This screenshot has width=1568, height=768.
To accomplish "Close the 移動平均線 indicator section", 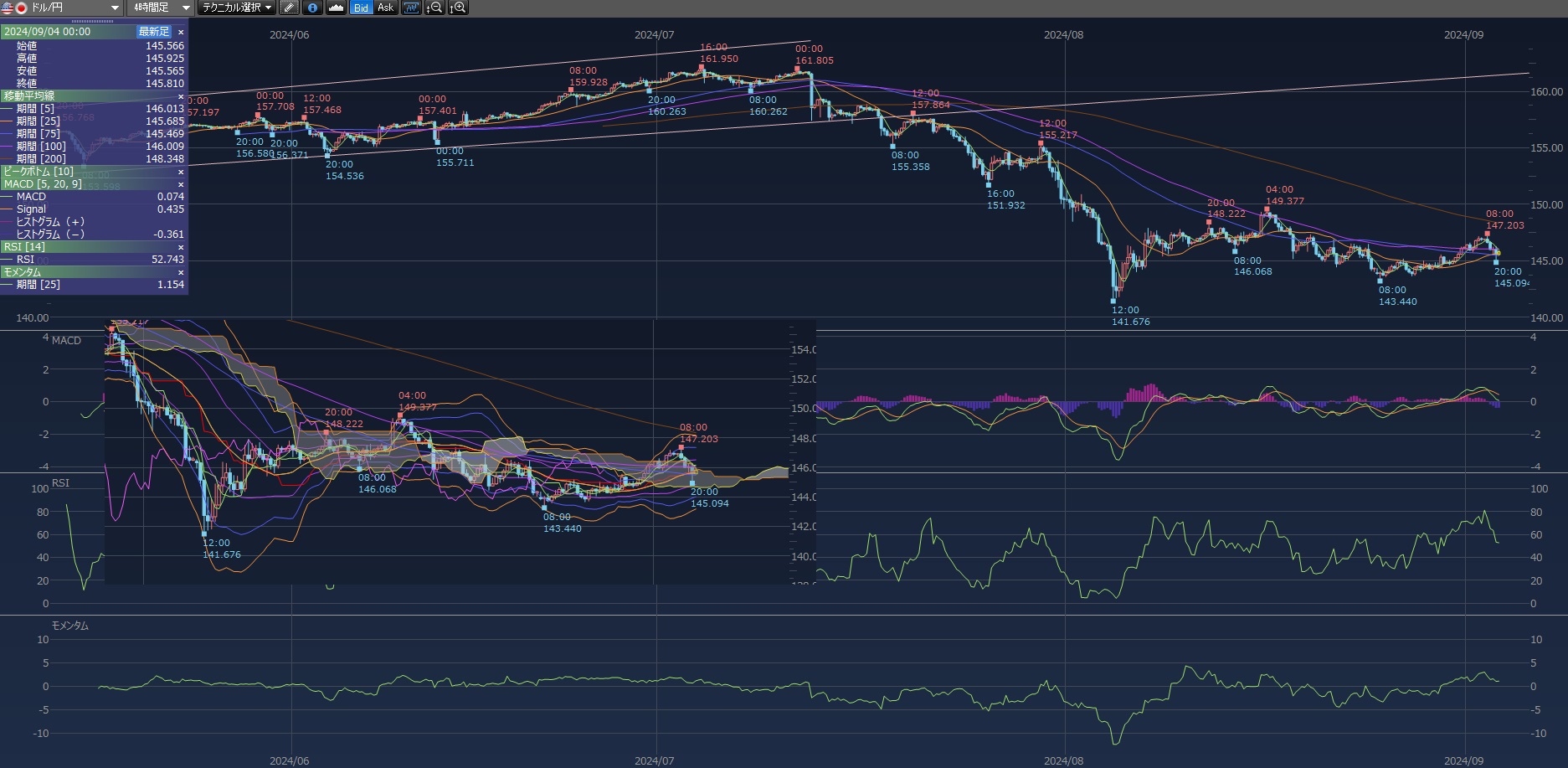I will pos(181,96).
